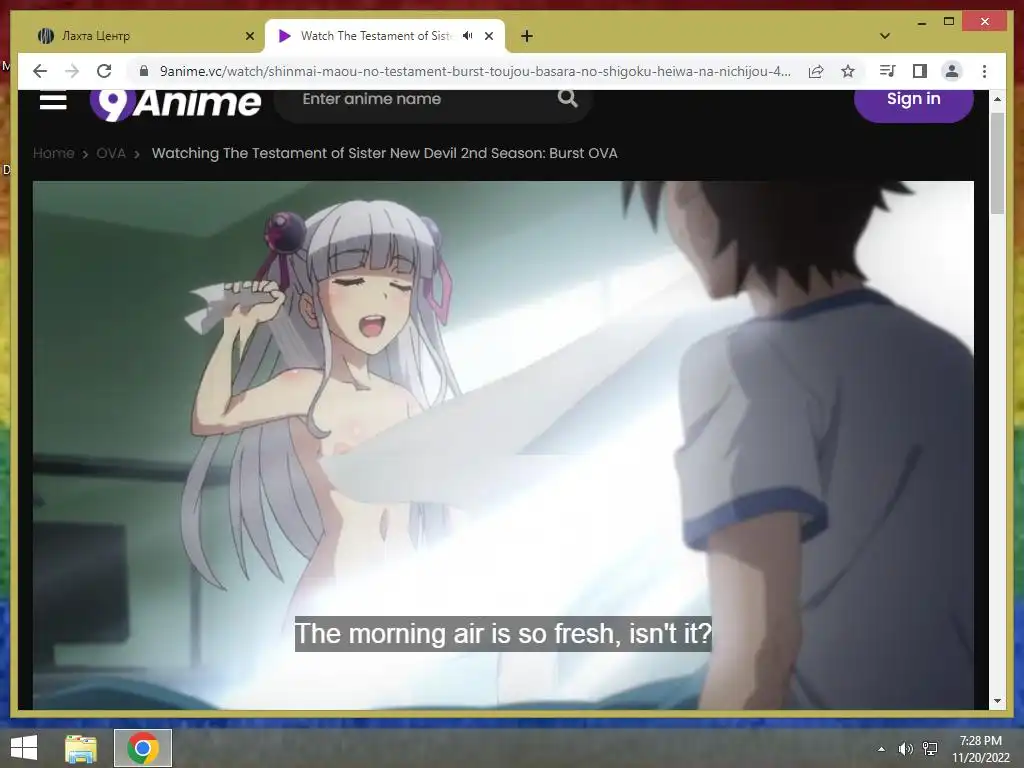
Task: Open the Chrome profile avatar
Action: [x=952, y=71]
